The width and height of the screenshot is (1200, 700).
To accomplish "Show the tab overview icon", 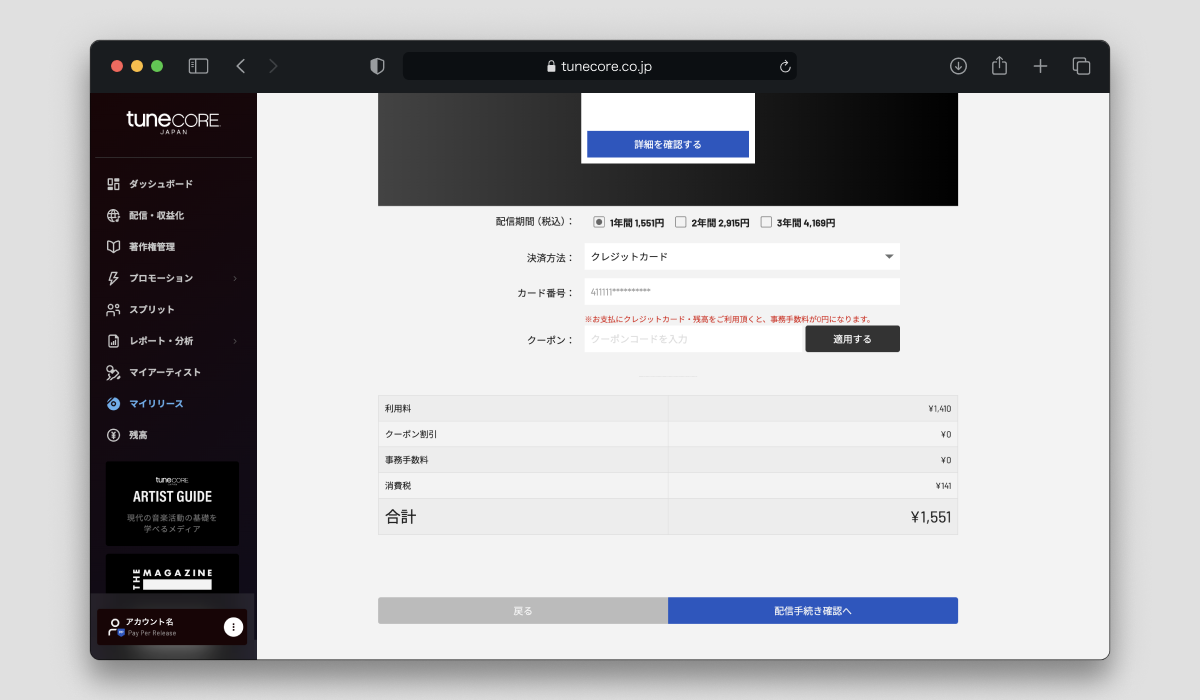I will point(1081,66).
